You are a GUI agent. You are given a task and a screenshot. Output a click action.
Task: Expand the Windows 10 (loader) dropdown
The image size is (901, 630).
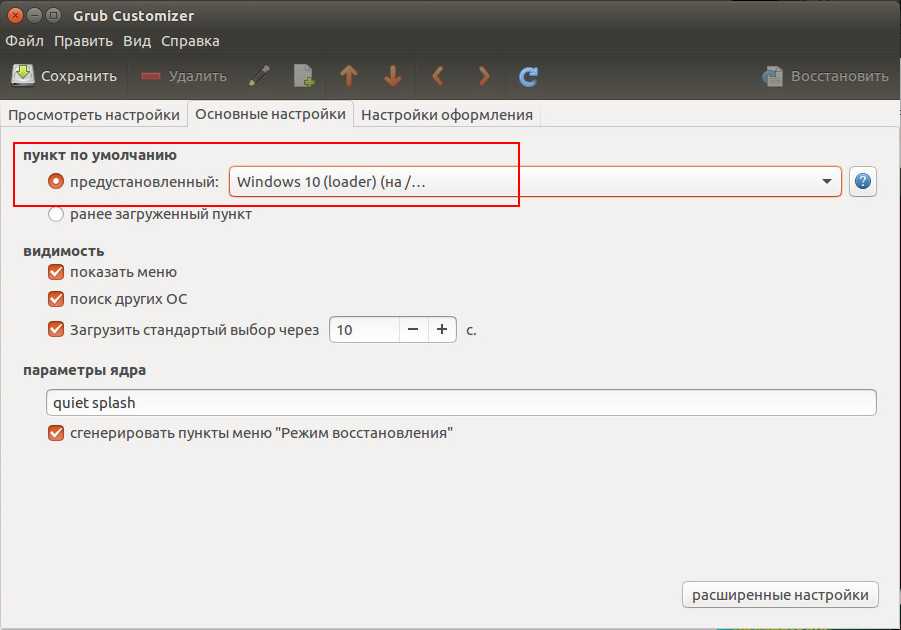(535, 182)
